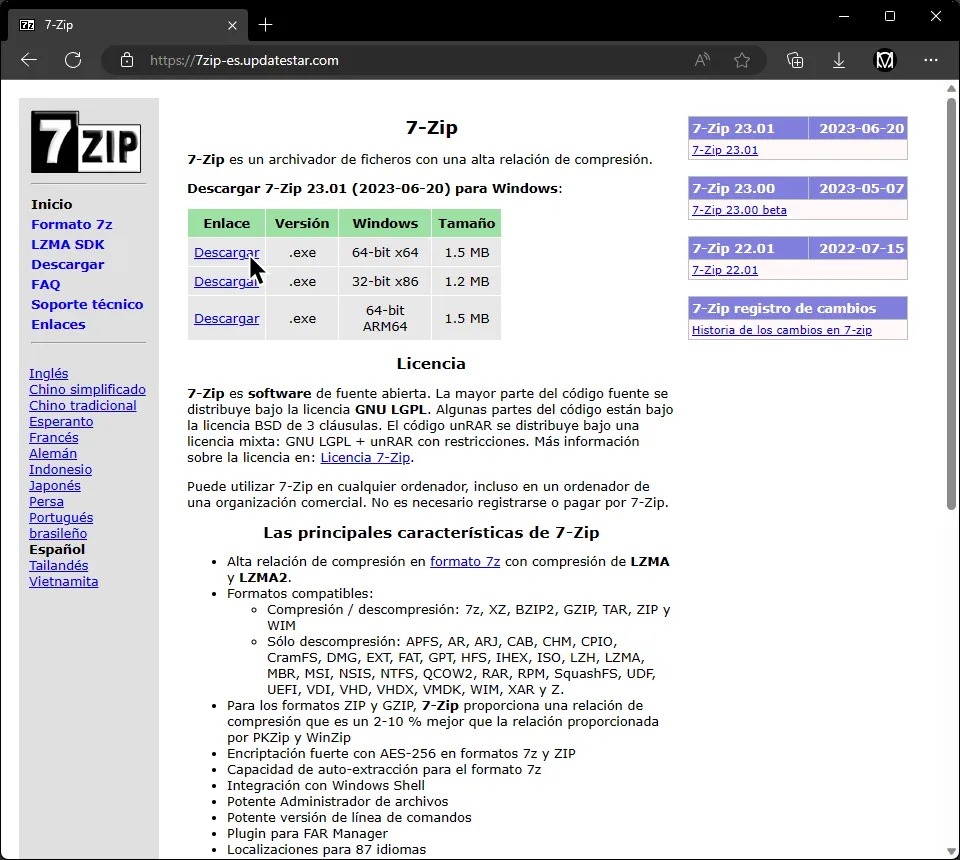Screen dimensions: 960x860
Task: Open the Settings and more menu
Action: click(x=931, y=60)
